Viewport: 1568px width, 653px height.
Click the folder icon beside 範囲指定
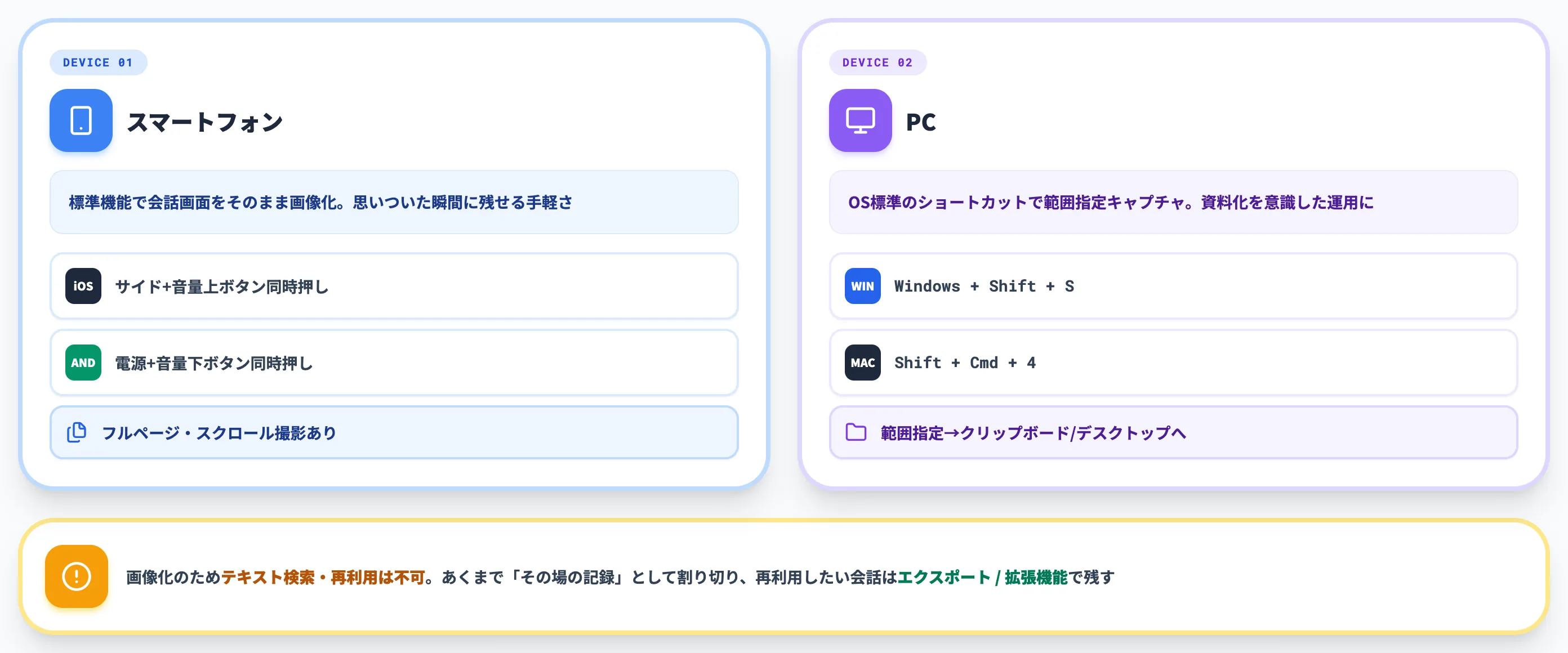pyautogui.click(x=856, y=433)
